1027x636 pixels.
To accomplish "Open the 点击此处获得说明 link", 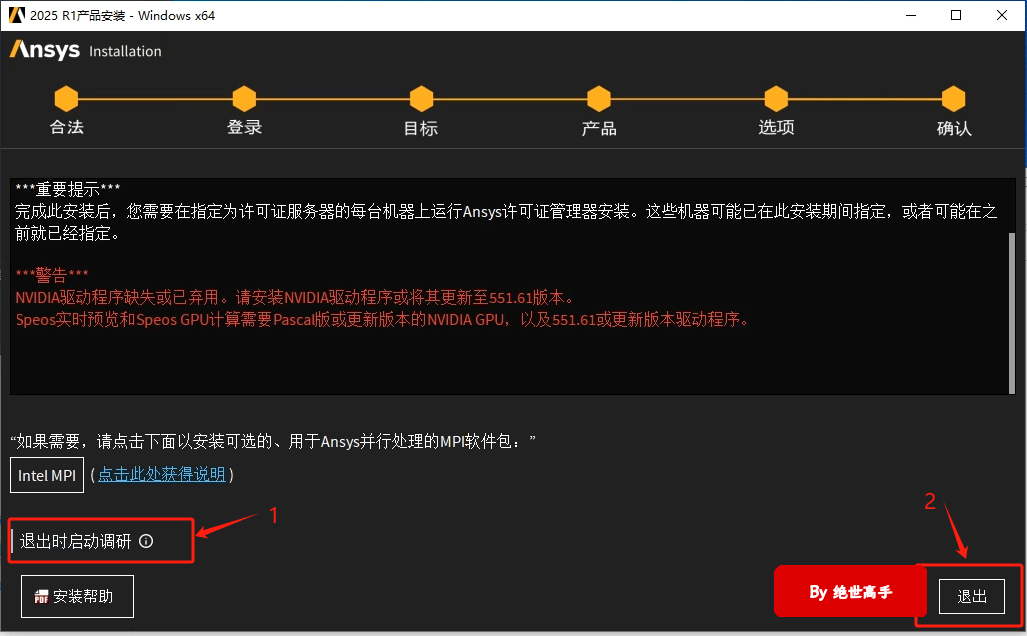I will (x=162, y=474).
